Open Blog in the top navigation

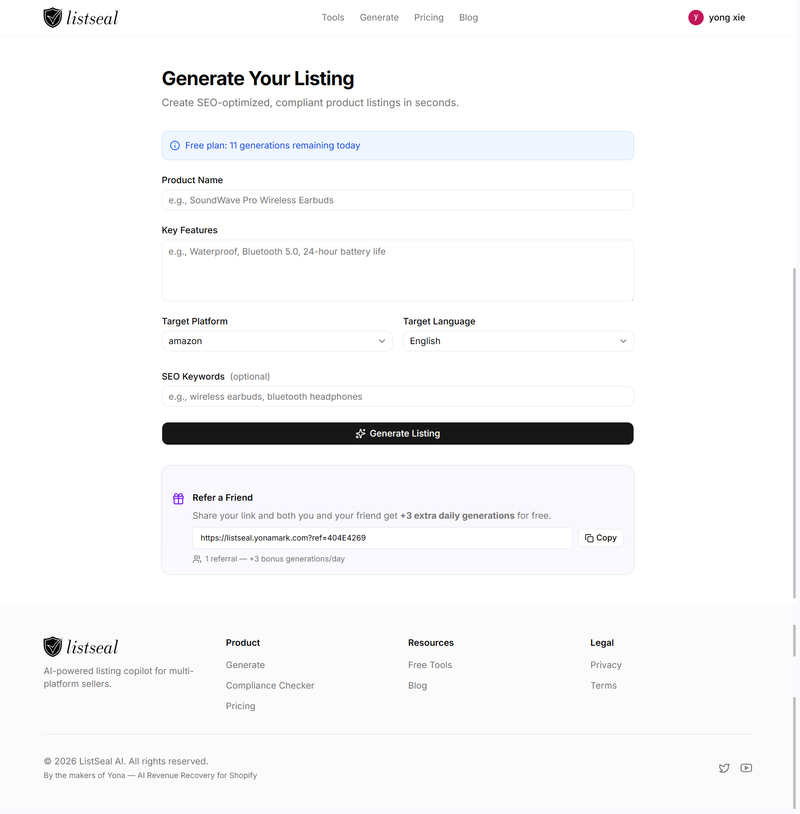(x=468, y=18)
